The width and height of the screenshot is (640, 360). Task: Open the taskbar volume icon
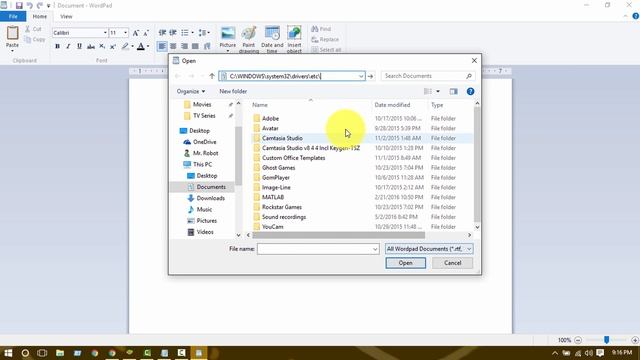(588, 353)
